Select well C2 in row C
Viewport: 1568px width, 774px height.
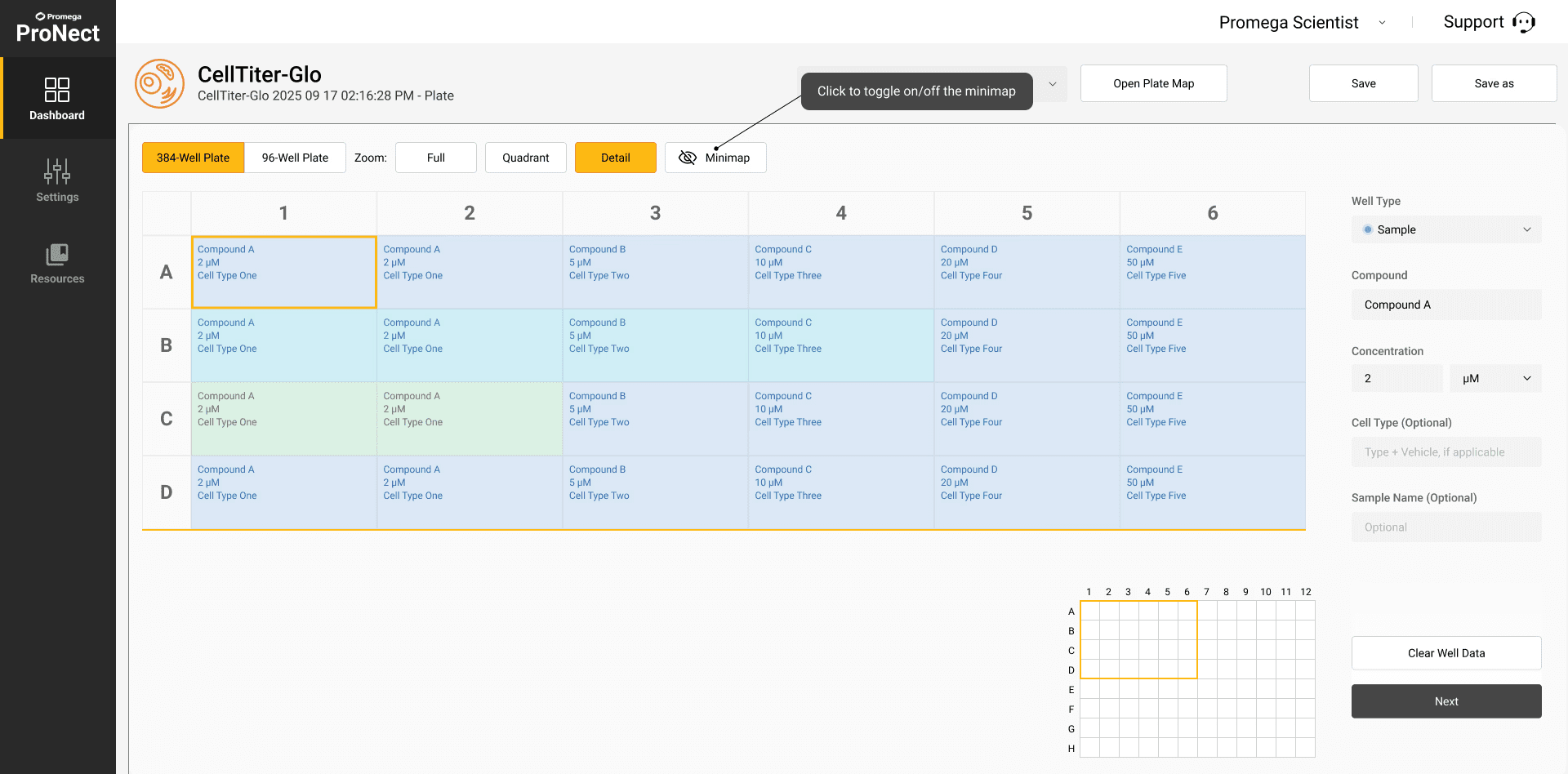pos(470,419)
